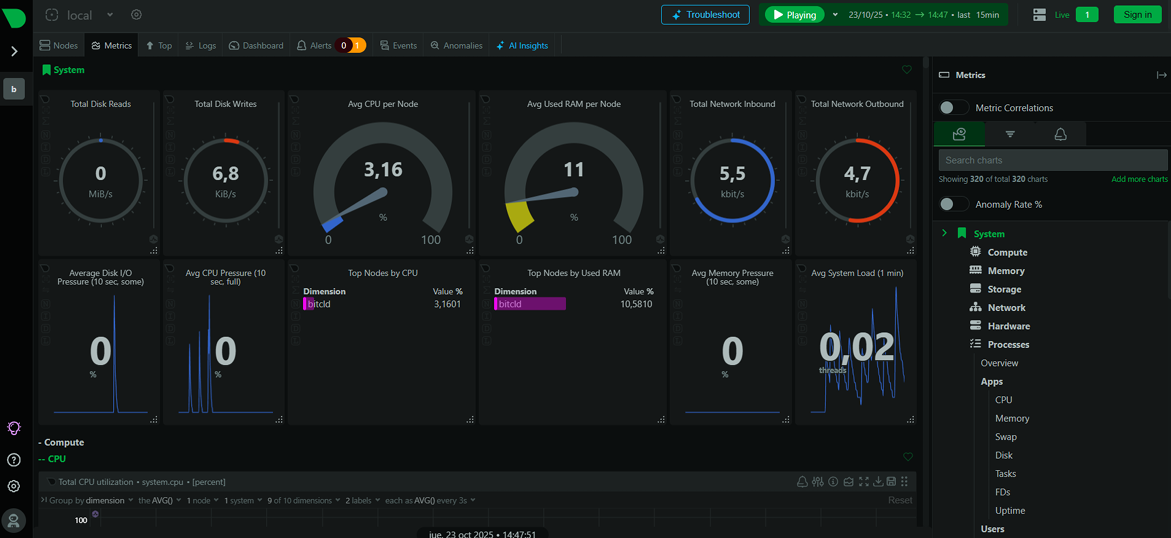Screen dimensions: 1171x538
Task: Switch to the Logs tab
Action: (200, 46)
